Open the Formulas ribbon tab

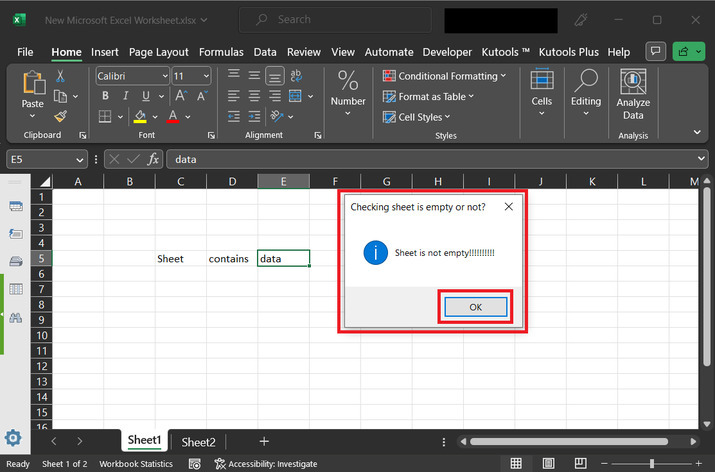221,52
